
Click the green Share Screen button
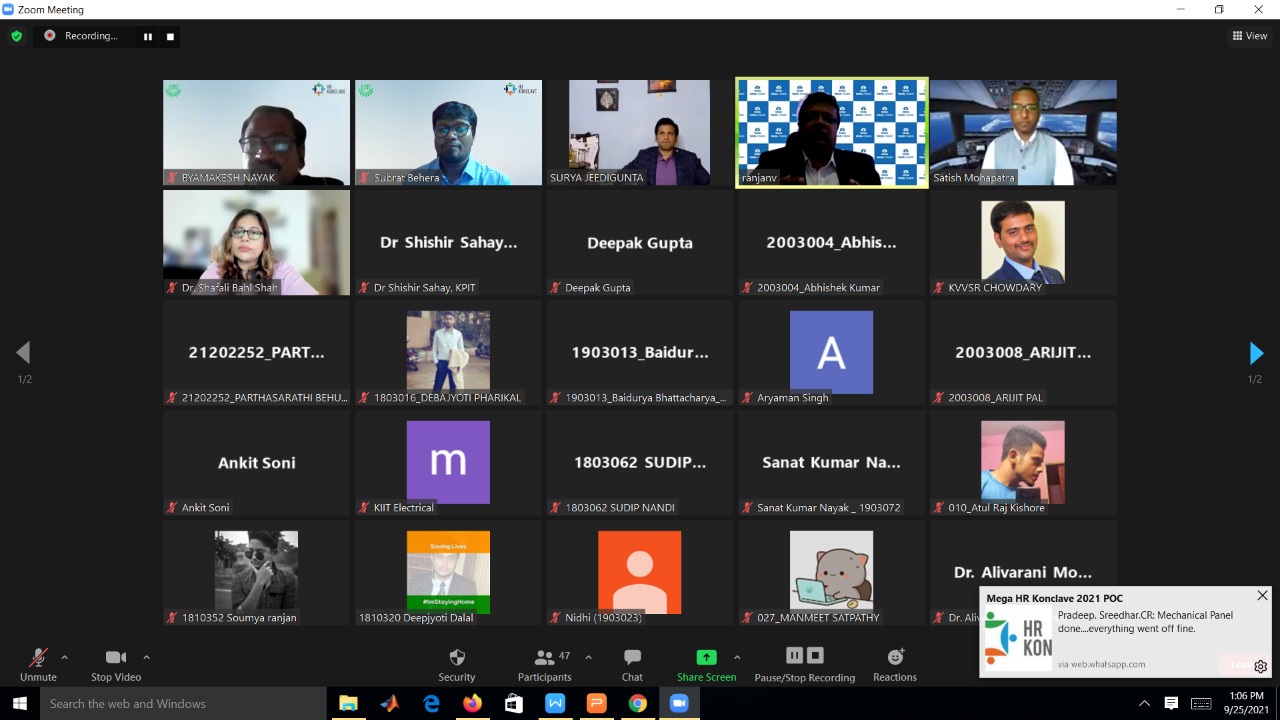(x=706, y=665)
